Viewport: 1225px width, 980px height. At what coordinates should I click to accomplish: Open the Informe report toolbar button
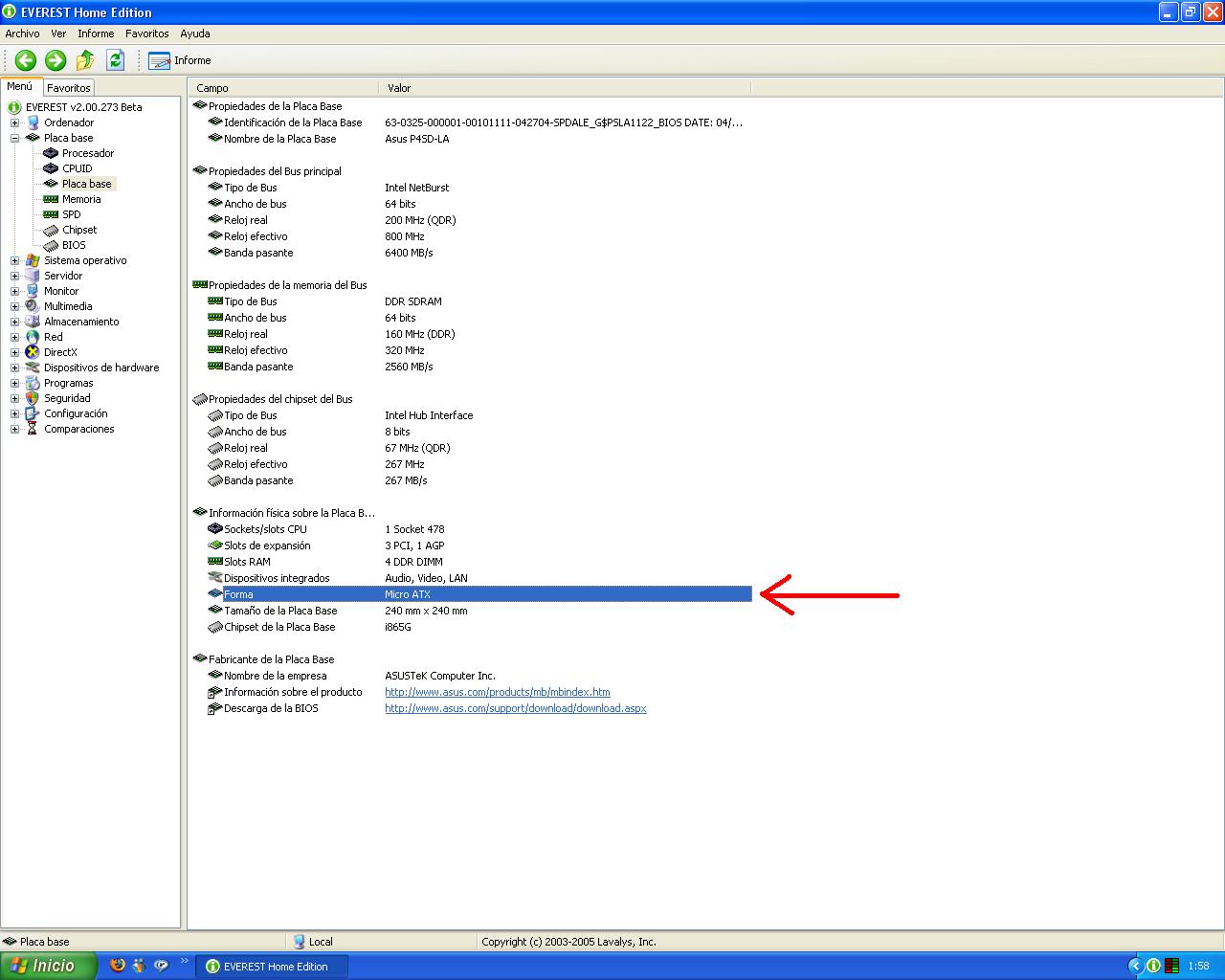coord(180,60)
